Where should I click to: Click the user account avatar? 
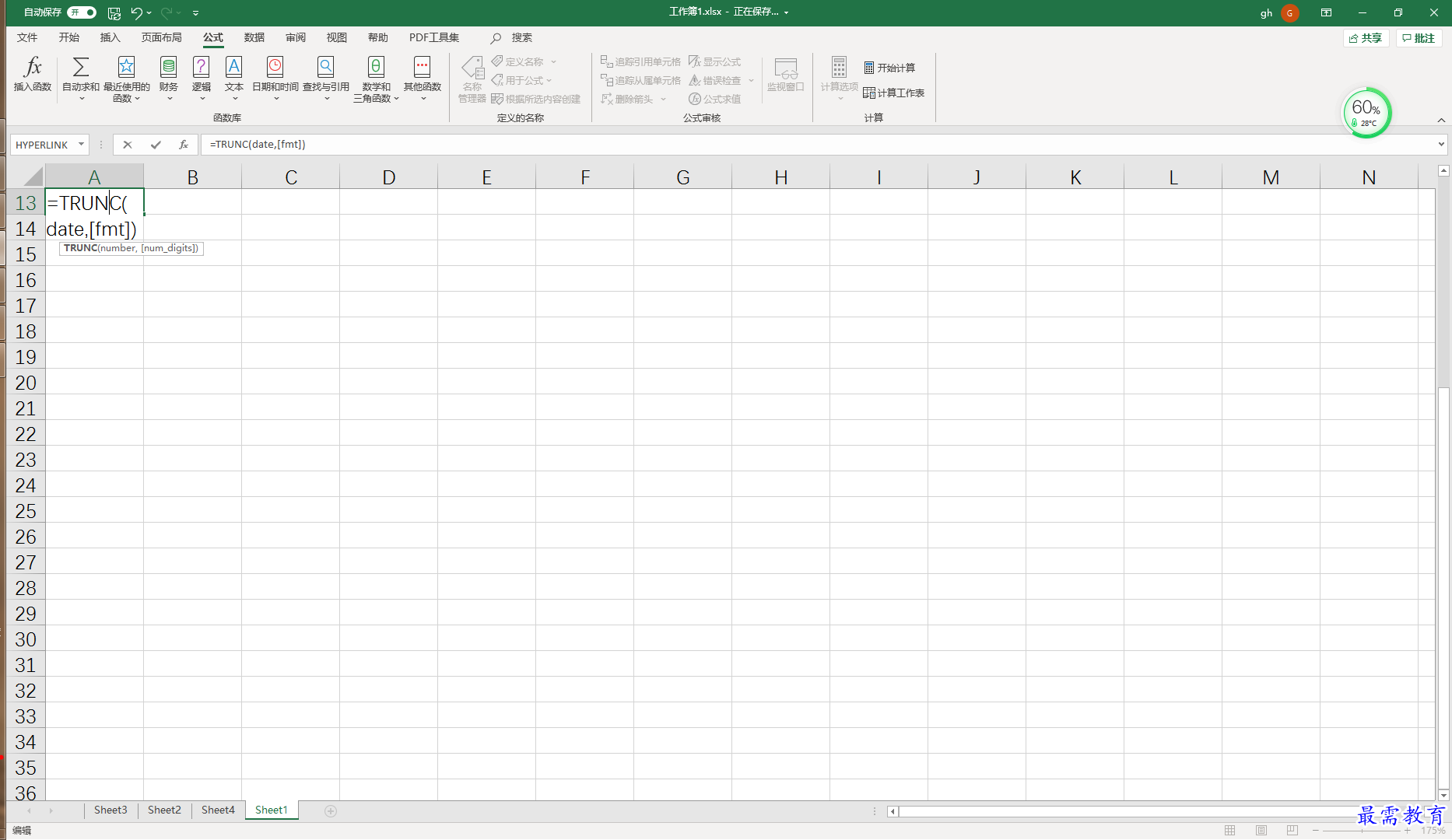click(x=1289, y=12)
